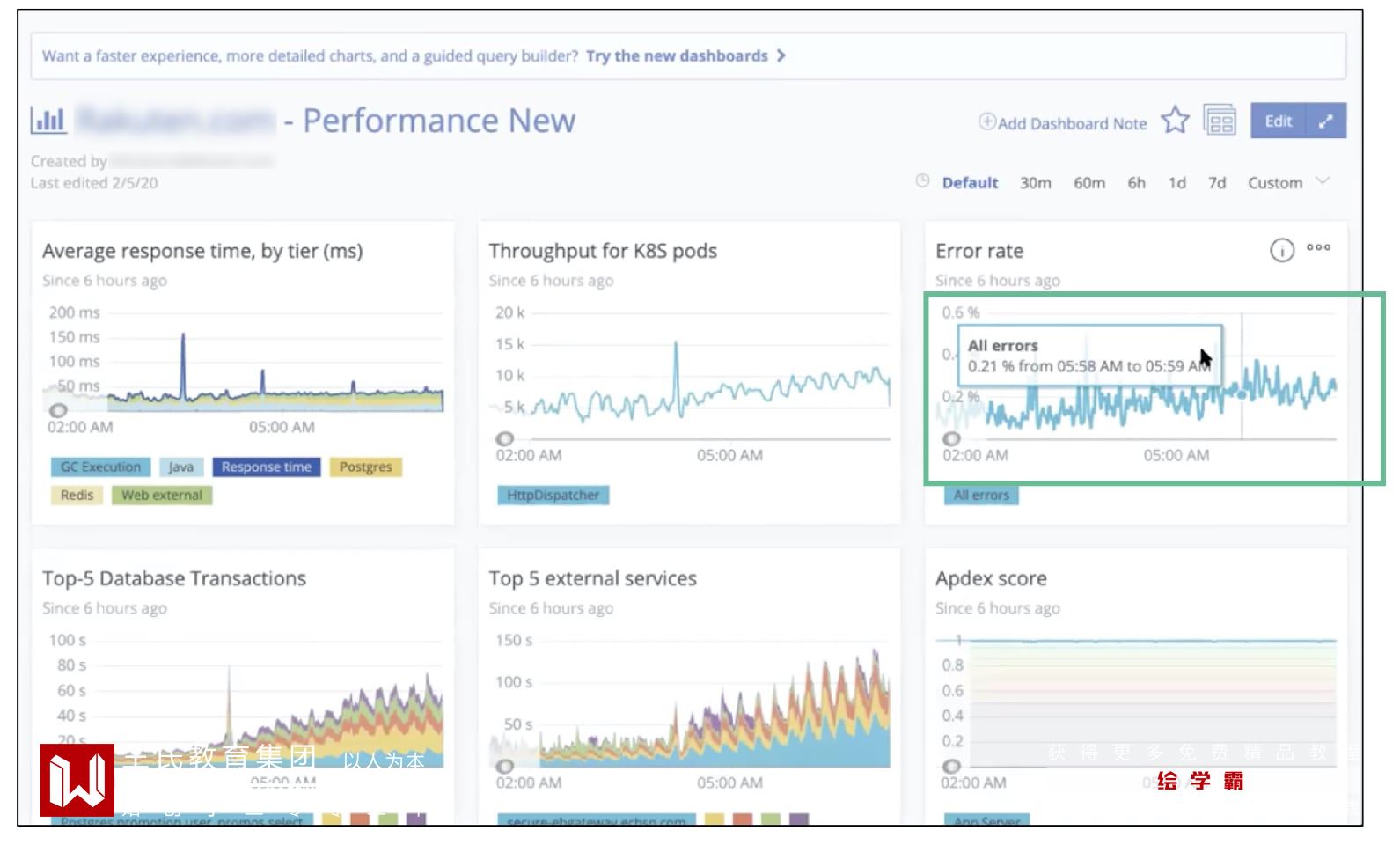Image resolution: width=1400 pixels, height=845 pixels.
Task: Toggle Postgres legend series
Action: point(365,467)
